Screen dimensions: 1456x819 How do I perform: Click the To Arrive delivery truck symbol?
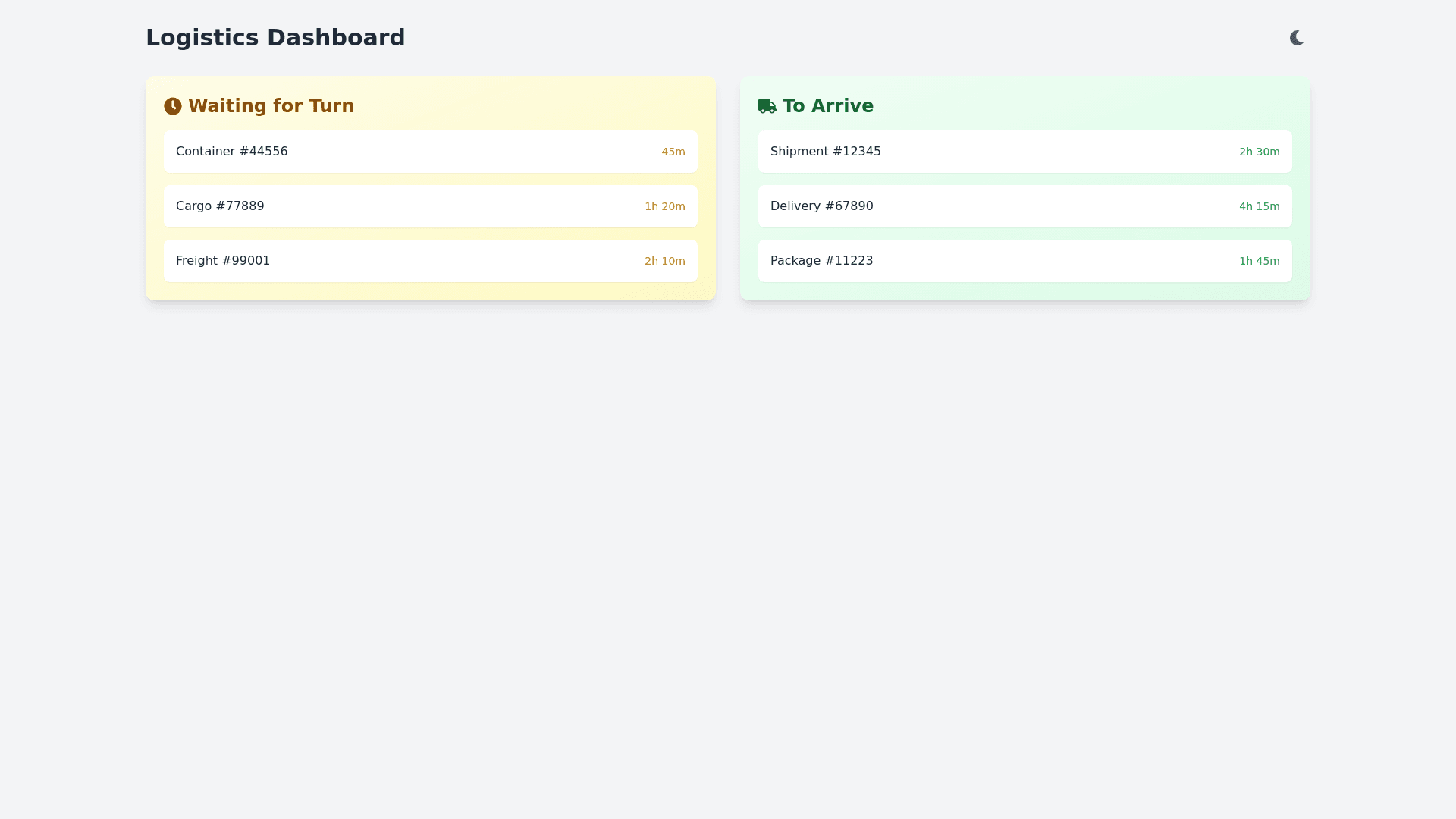pyautogui.click(x=767, y=106)
